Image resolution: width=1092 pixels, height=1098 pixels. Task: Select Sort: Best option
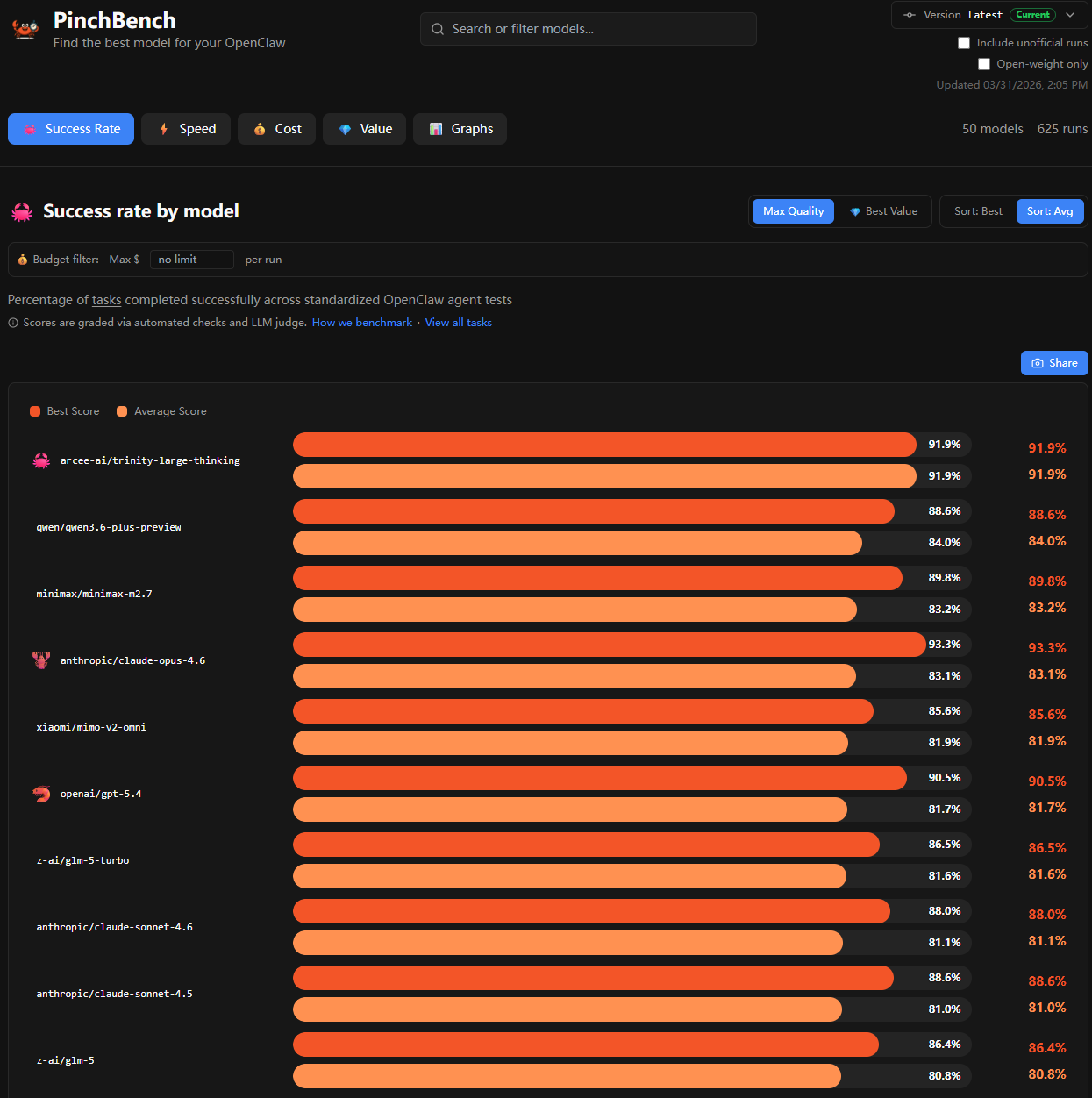978,211
